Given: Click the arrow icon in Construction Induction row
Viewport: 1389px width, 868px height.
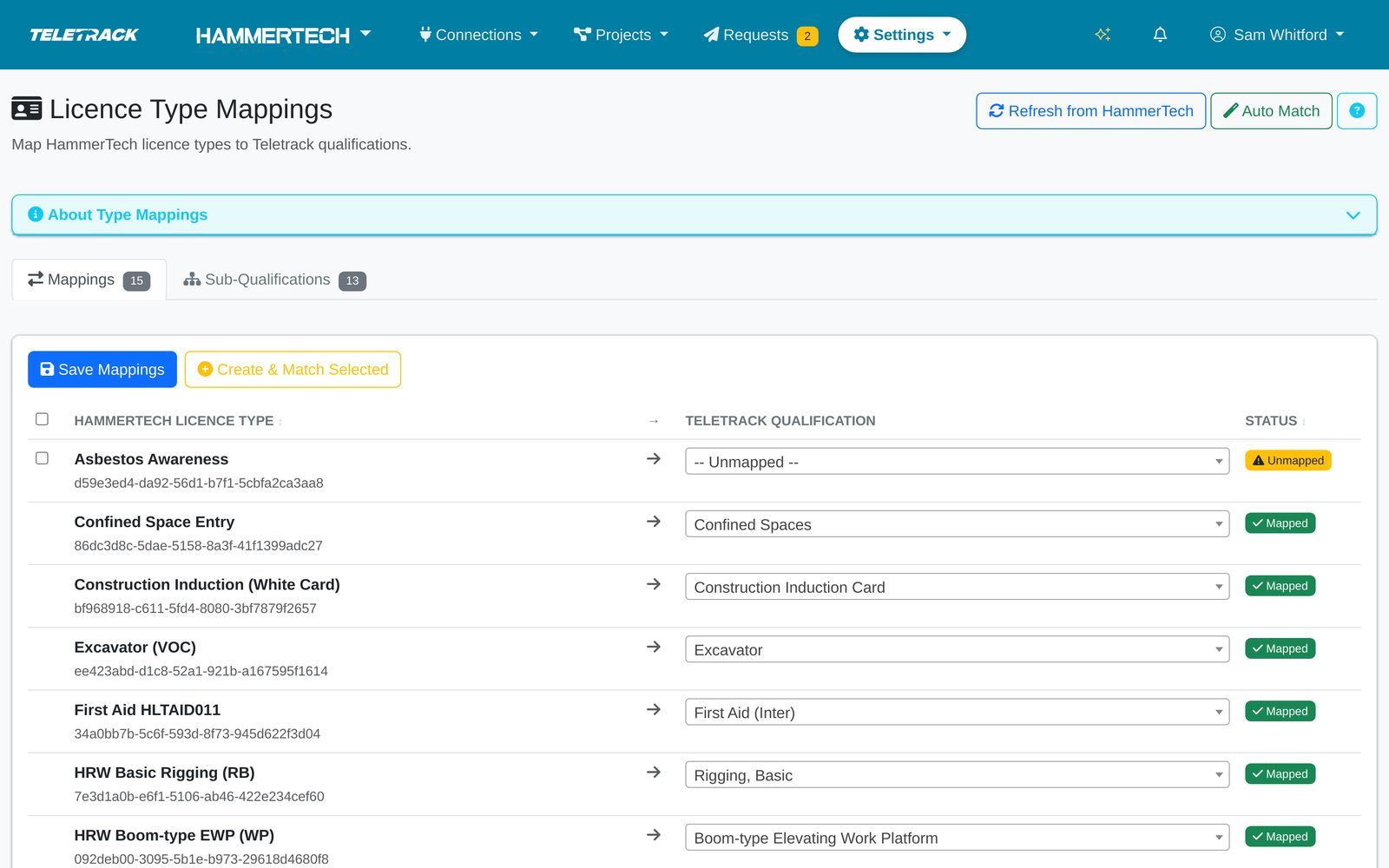Looking at the screenshot, I should [654, 584].
